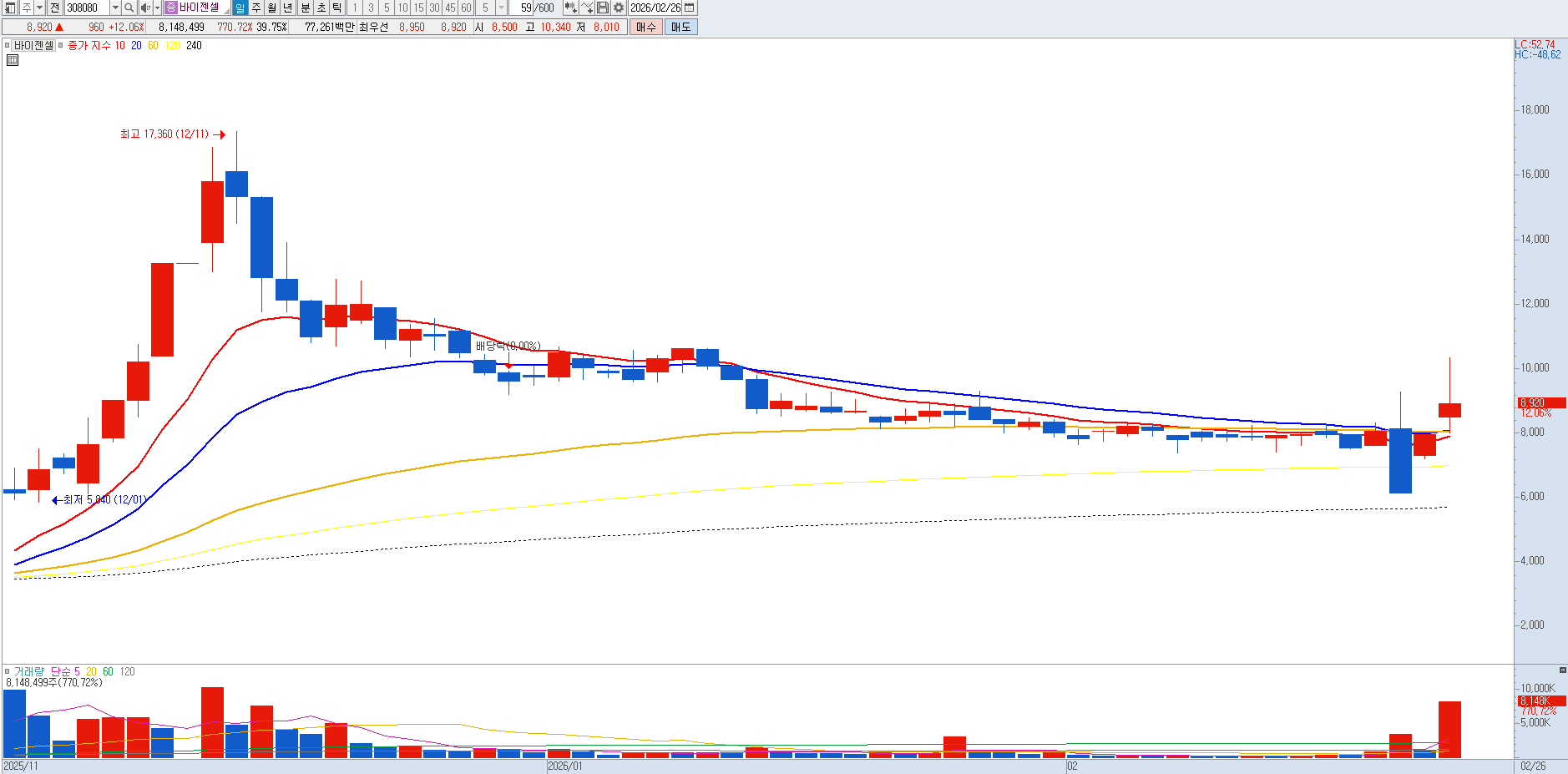Expand the 주 chart type dropdown arrow

click(x=39, y=8)
